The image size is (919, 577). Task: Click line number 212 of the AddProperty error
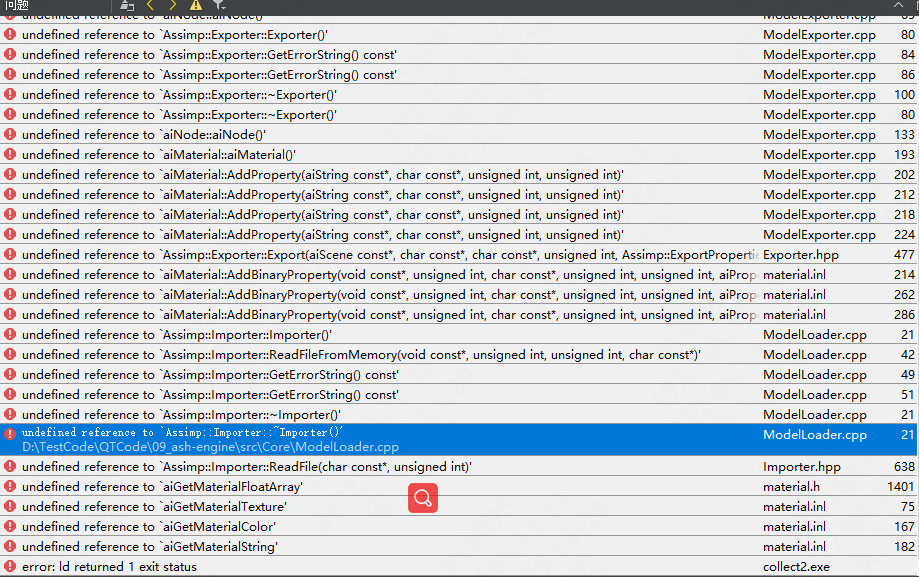coord(904,195)
